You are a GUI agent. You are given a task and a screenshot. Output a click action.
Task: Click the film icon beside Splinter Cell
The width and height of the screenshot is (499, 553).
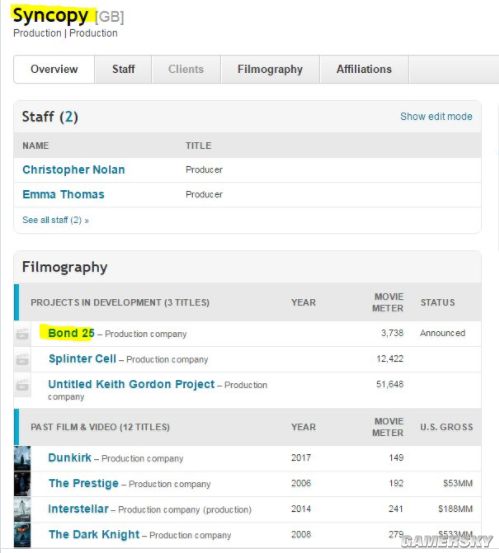(x=22, y=359)
